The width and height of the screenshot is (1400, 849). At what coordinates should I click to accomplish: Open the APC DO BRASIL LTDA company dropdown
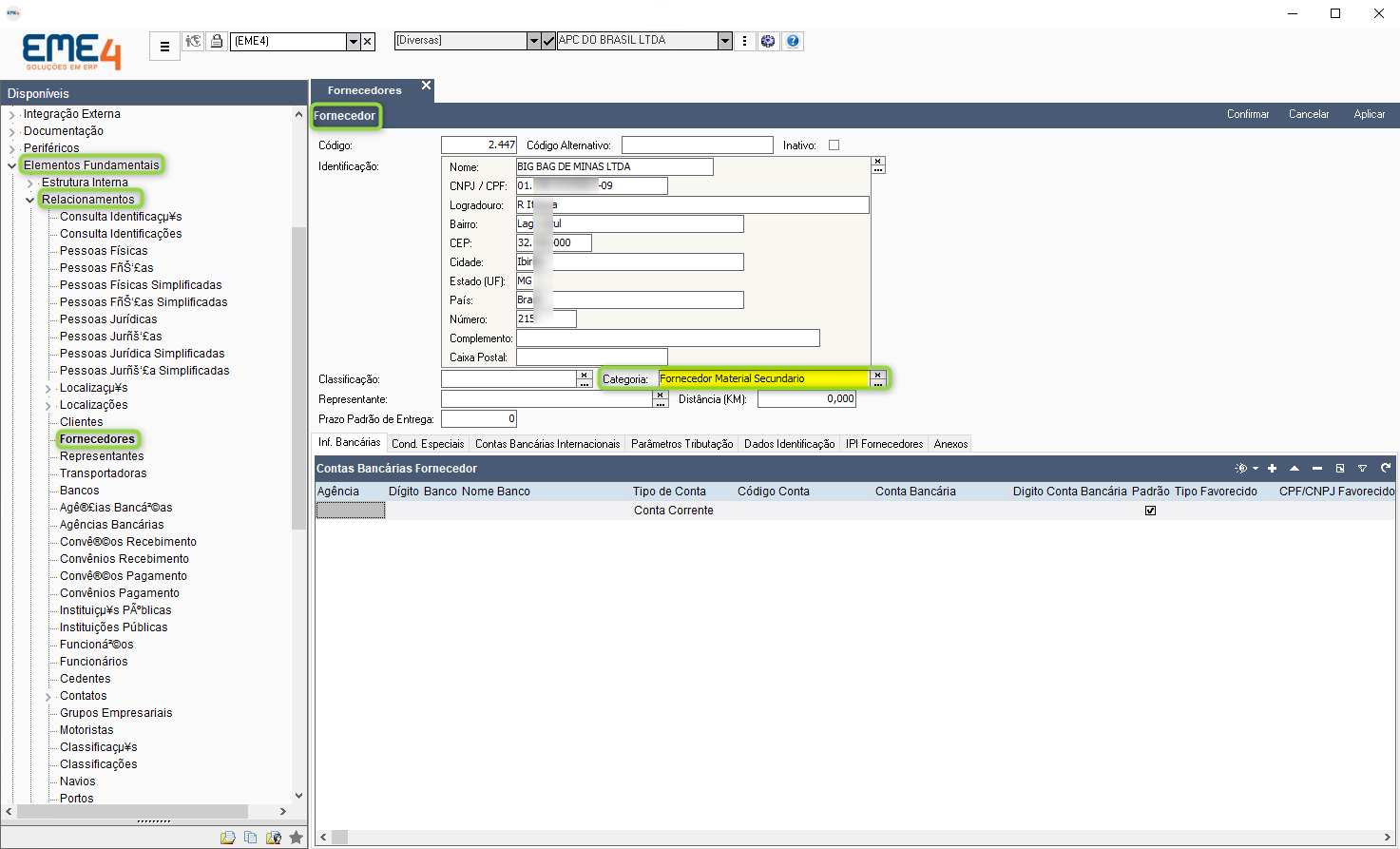click(725, 41)
